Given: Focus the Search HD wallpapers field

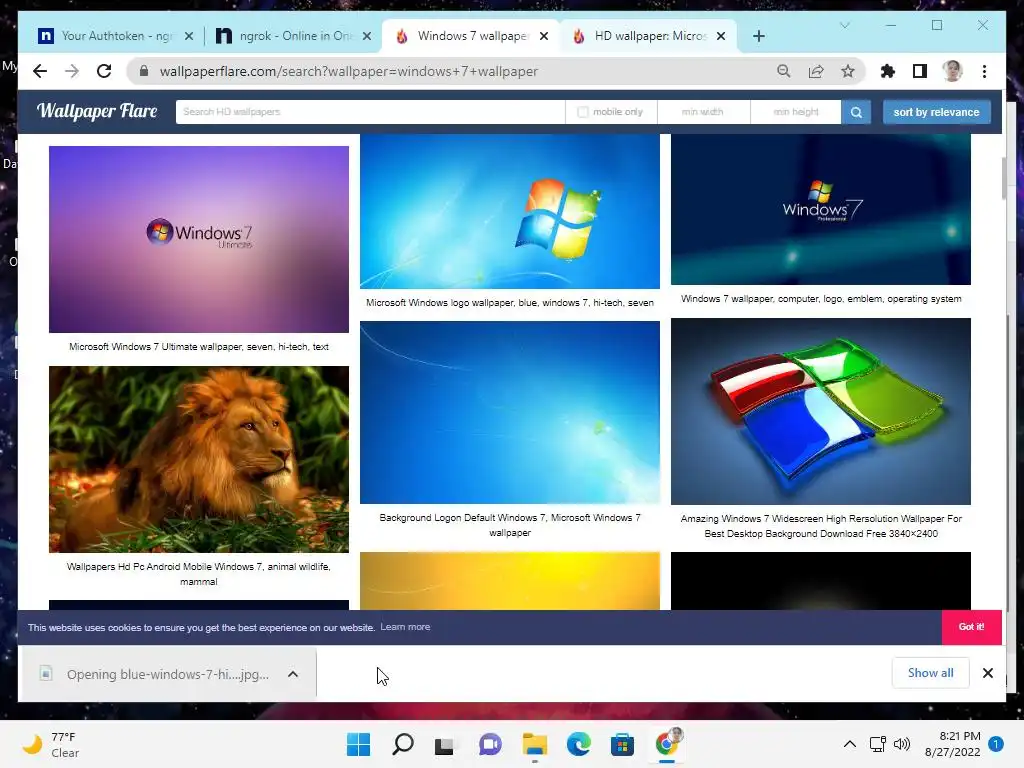Looking at the screenshot, I should [370, 112].
